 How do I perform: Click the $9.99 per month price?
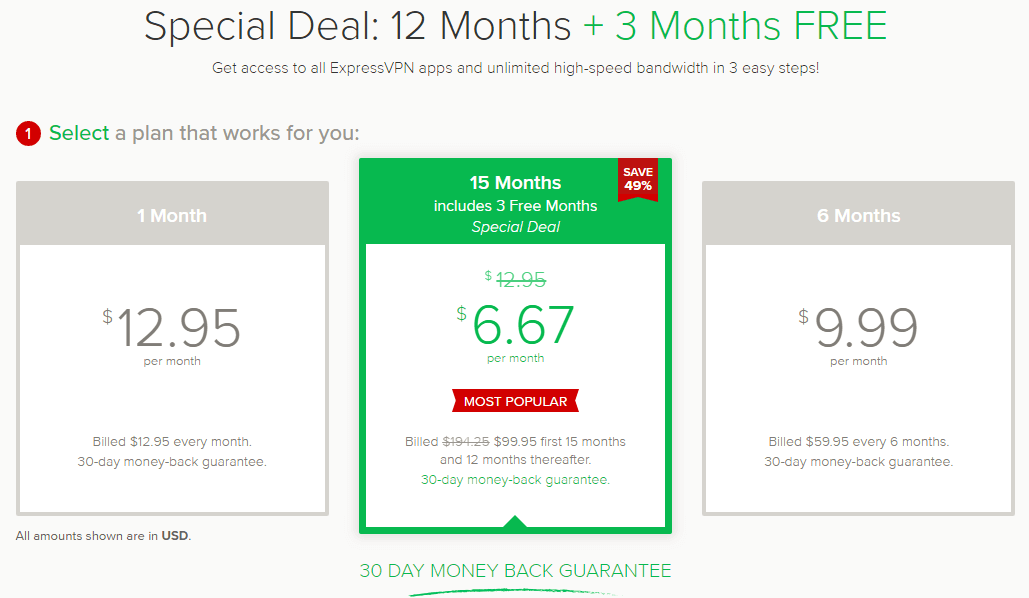pos(858,335)
